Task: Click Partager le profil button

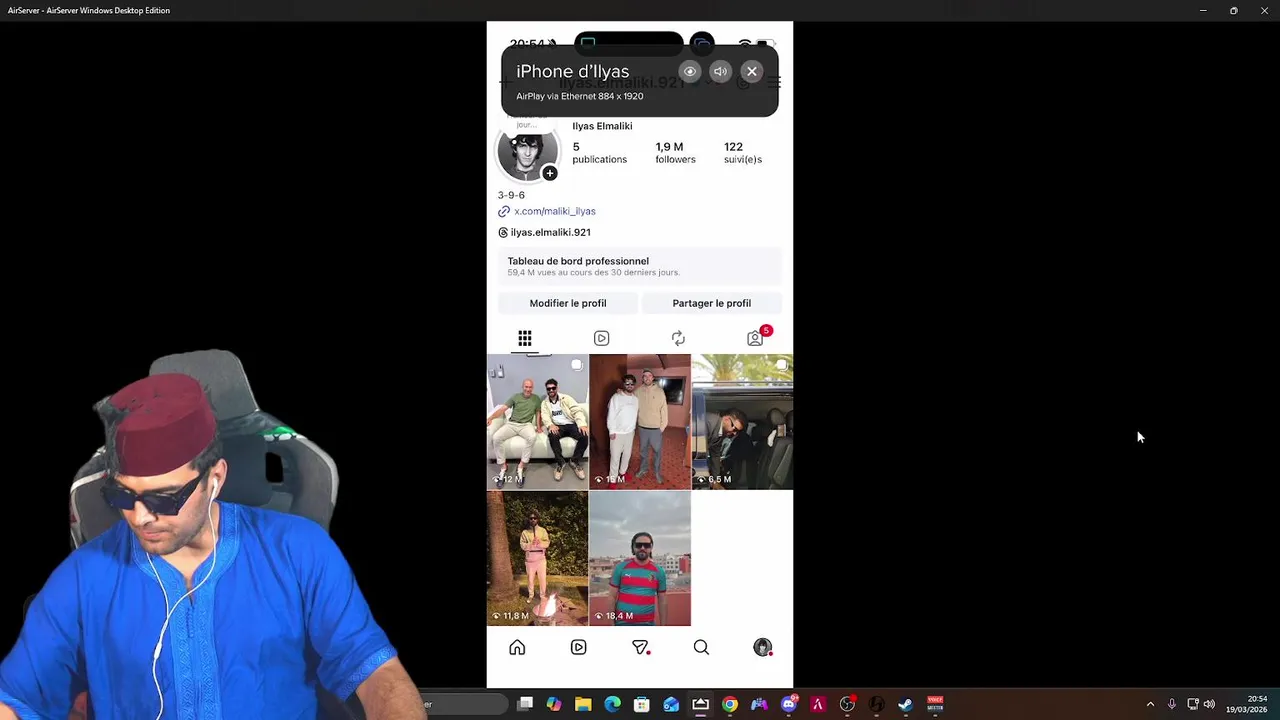Action: coord(711,303)
